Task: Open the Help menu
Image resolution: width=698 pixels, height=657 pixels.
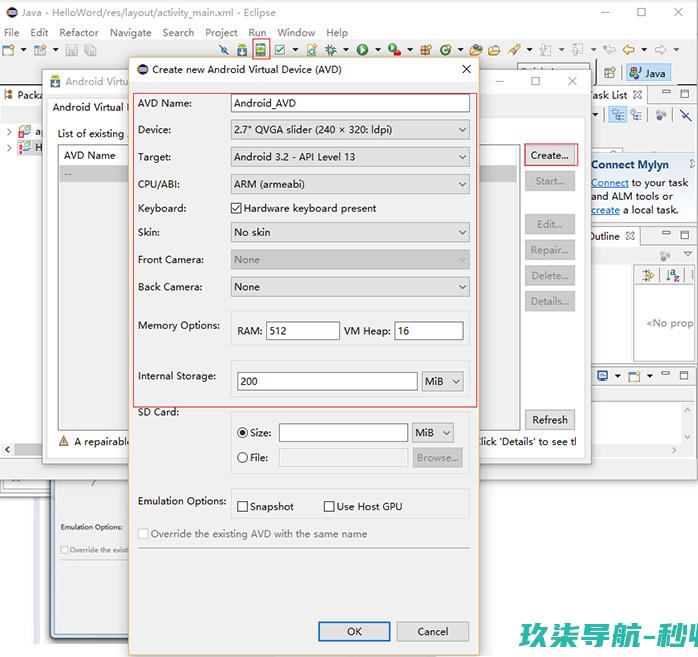Action: [x=337, y=32]
